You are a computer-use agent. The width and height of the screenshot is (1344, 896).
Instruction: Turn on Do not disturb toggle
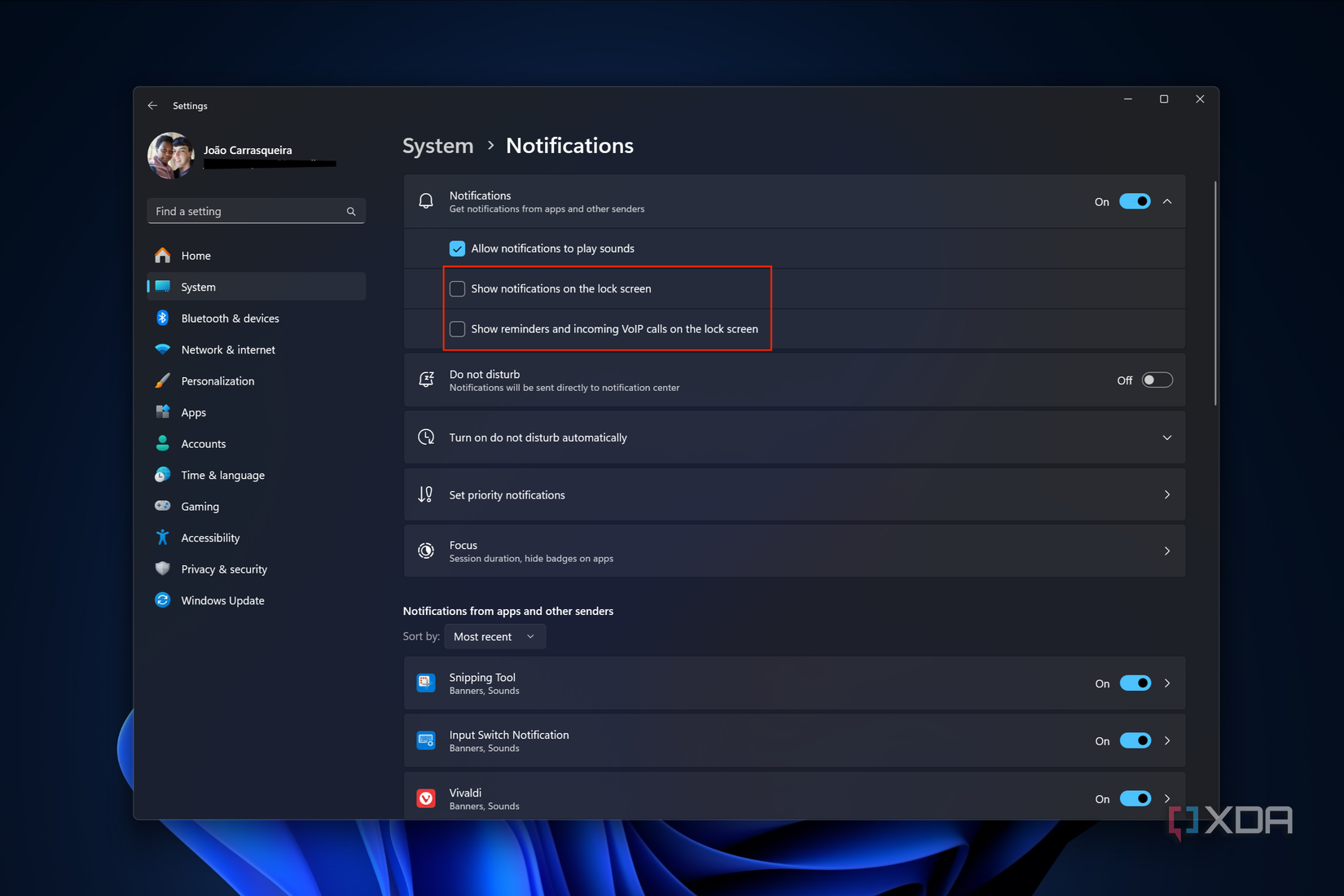1157,380
